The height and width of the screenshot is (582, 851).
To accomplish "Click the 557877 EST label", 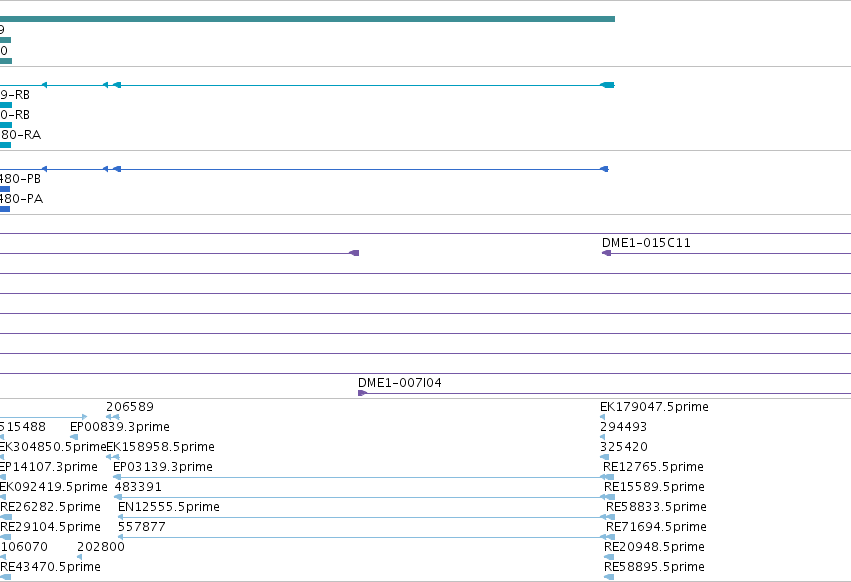I will coord(142,527).
